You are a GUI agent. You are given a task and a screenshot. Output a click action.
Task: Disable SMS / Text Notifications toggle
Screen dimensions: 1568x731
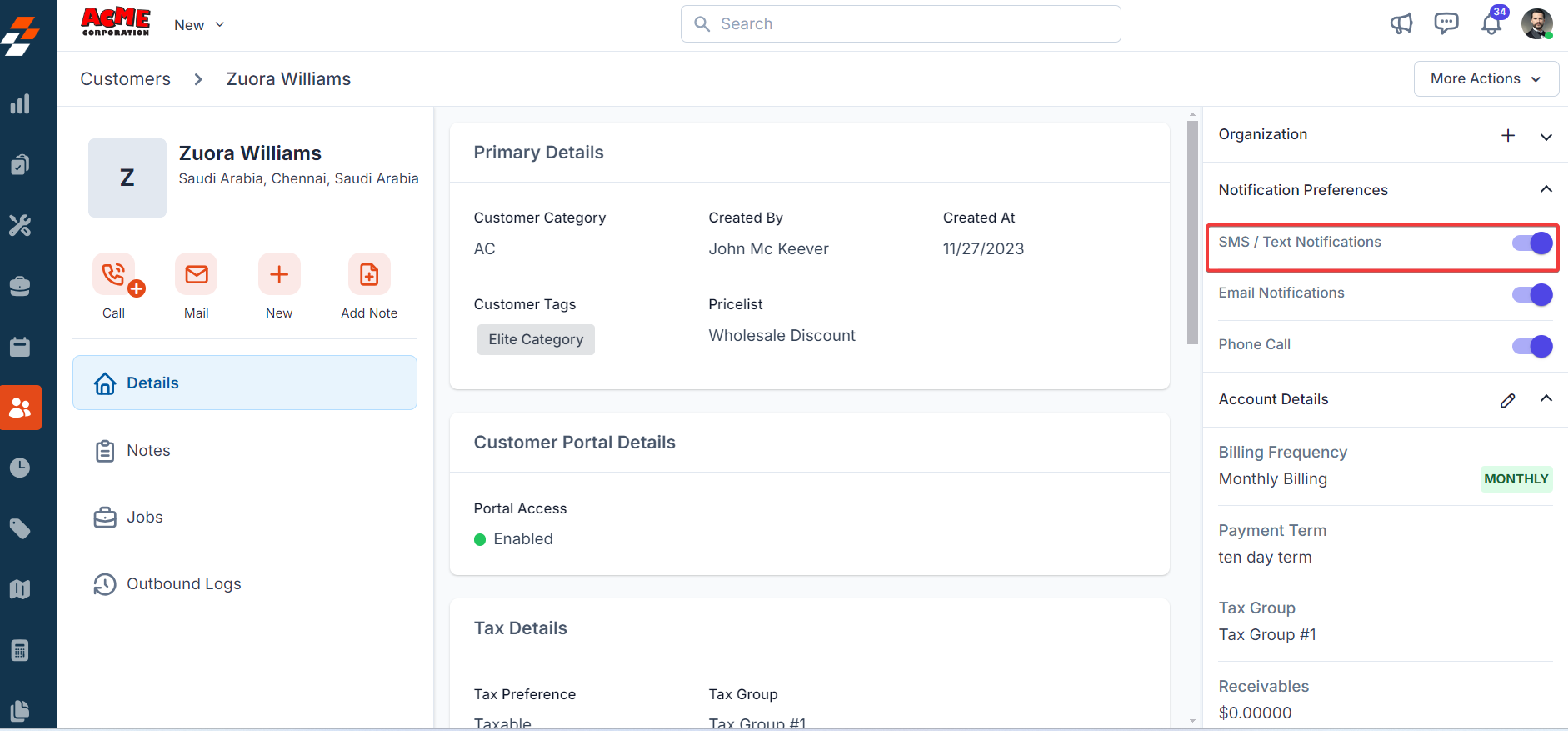click(1532, 243)
